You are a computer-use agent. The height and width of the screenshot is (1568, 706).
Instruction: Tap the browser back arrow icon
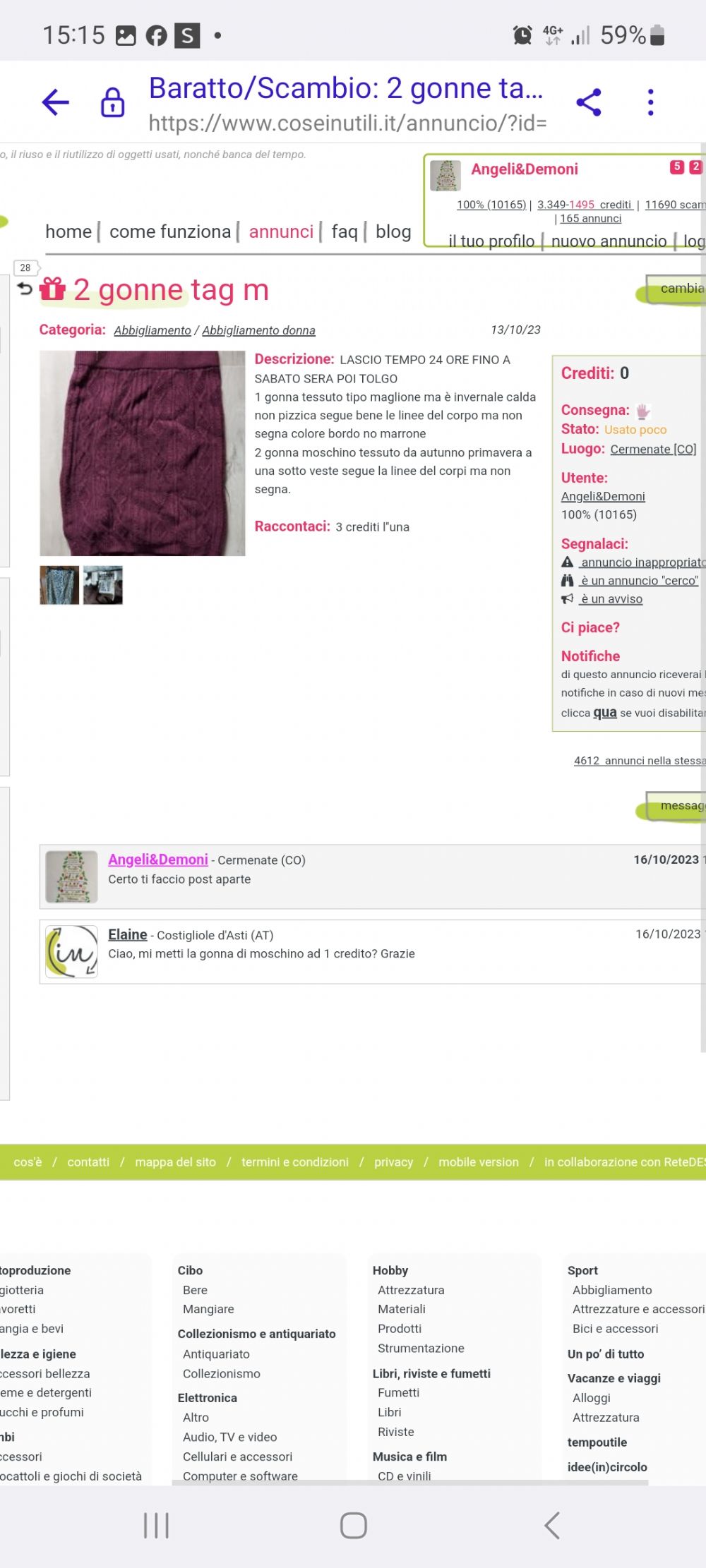55,102
